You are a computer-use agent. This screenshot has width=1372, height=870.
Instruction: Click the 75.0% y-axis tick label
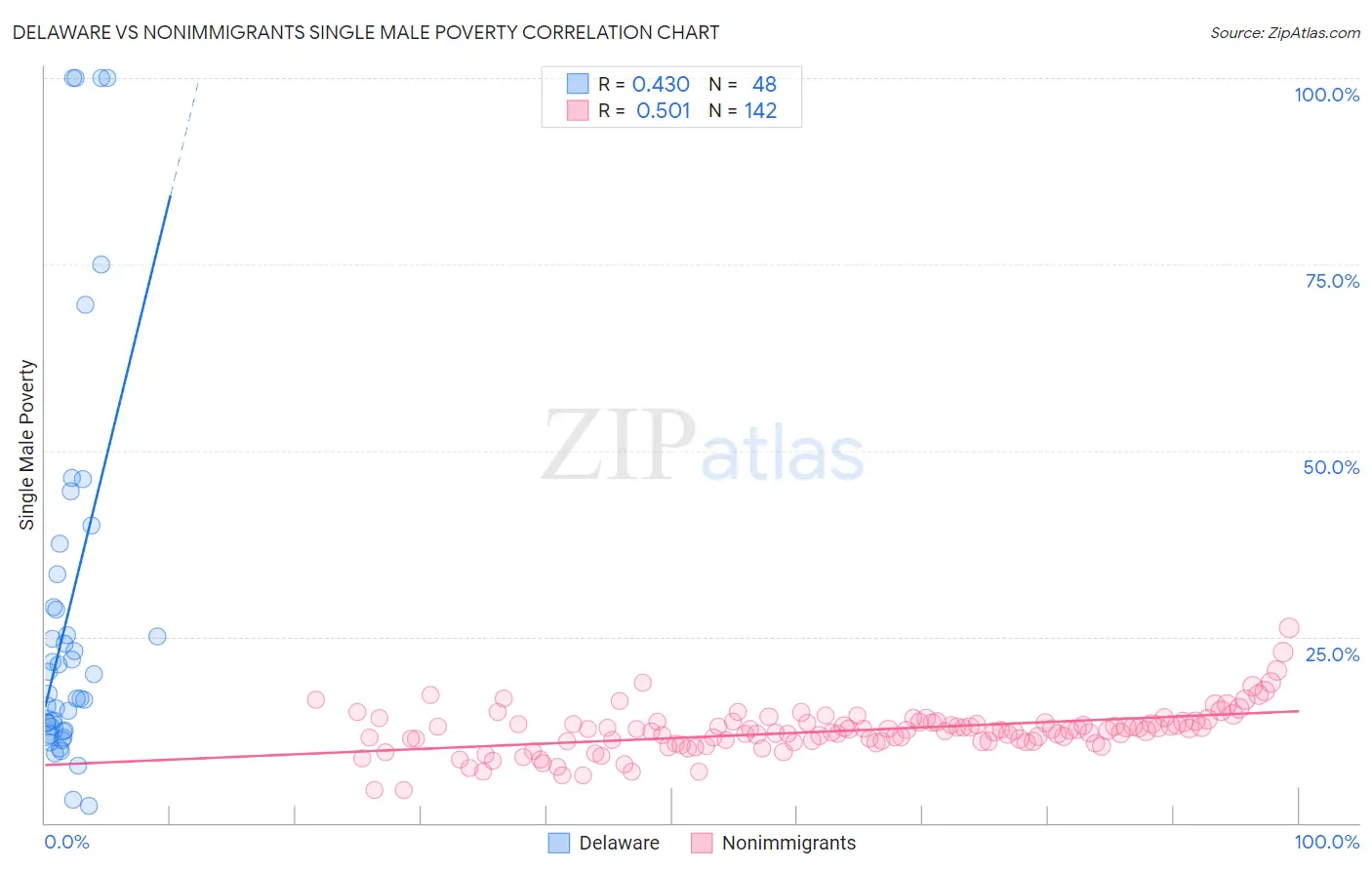point(1332,281)
